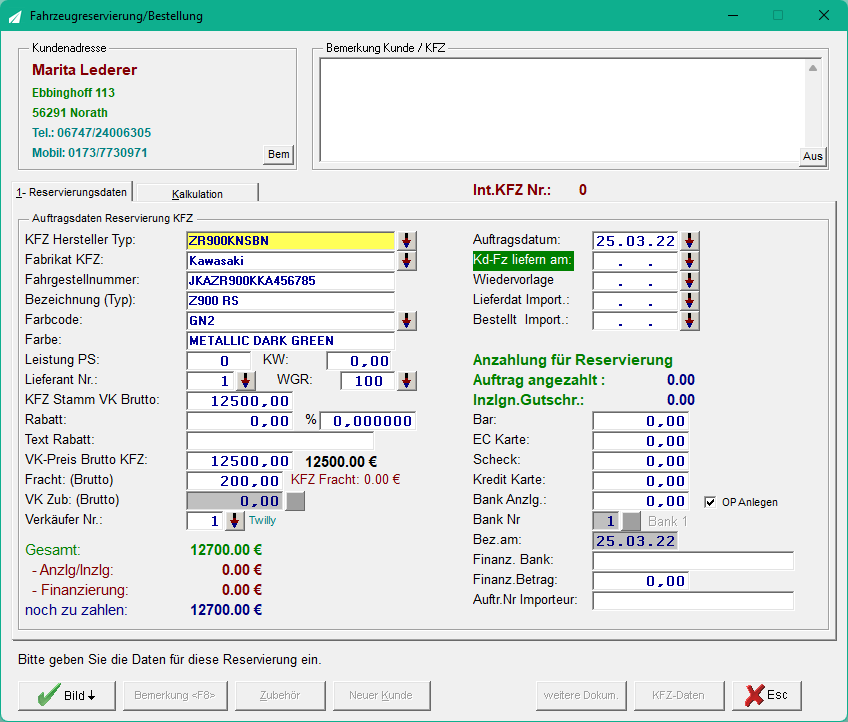Viewport: 848px width, 722px height.
Task: Toggle the OP Anlegen checkbox
Action: [x=710, y=502]
